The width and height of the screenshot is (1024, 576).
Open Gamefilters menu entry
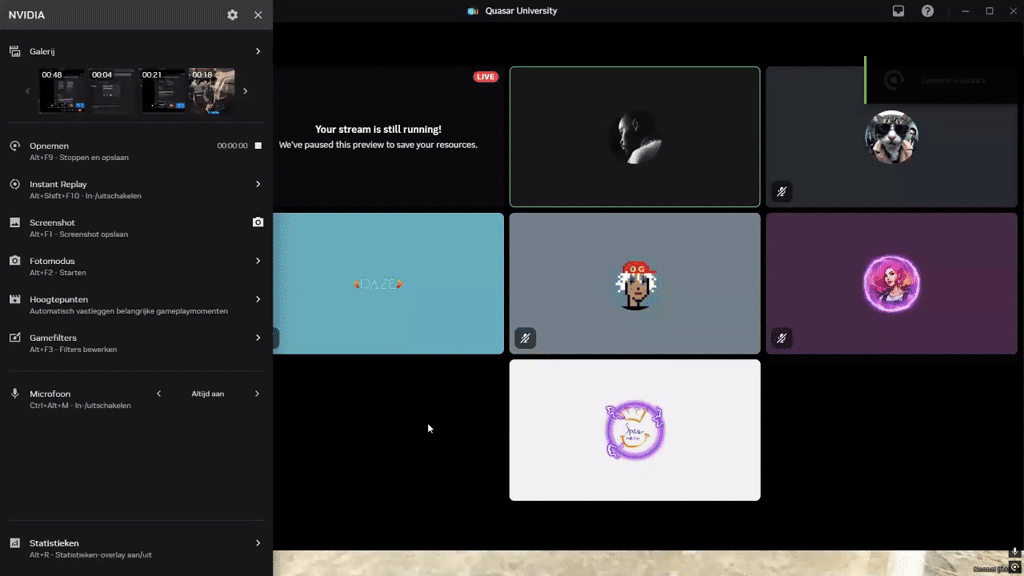click(136, 343)
